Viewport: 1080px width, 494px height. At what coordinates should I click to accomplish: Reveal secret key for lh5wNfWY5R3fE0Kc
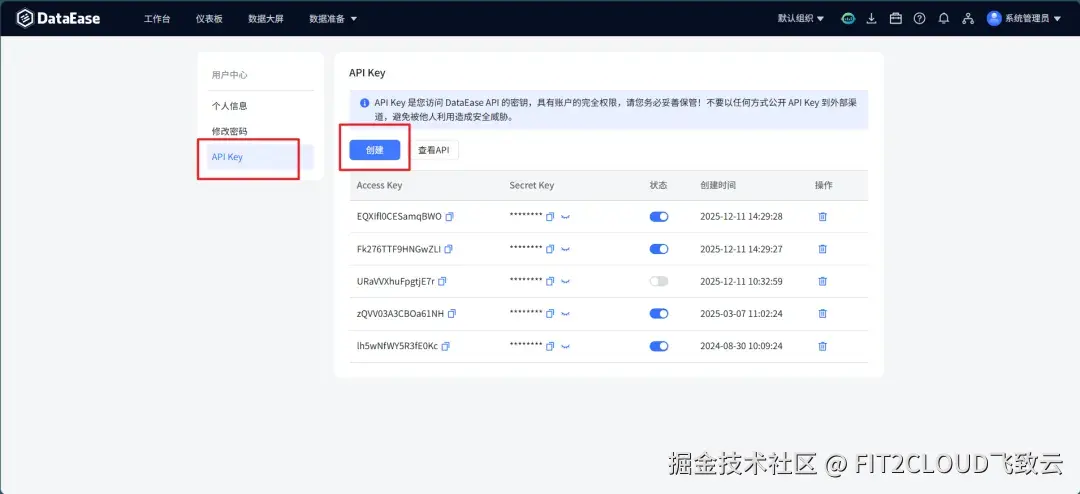(565, 346)
